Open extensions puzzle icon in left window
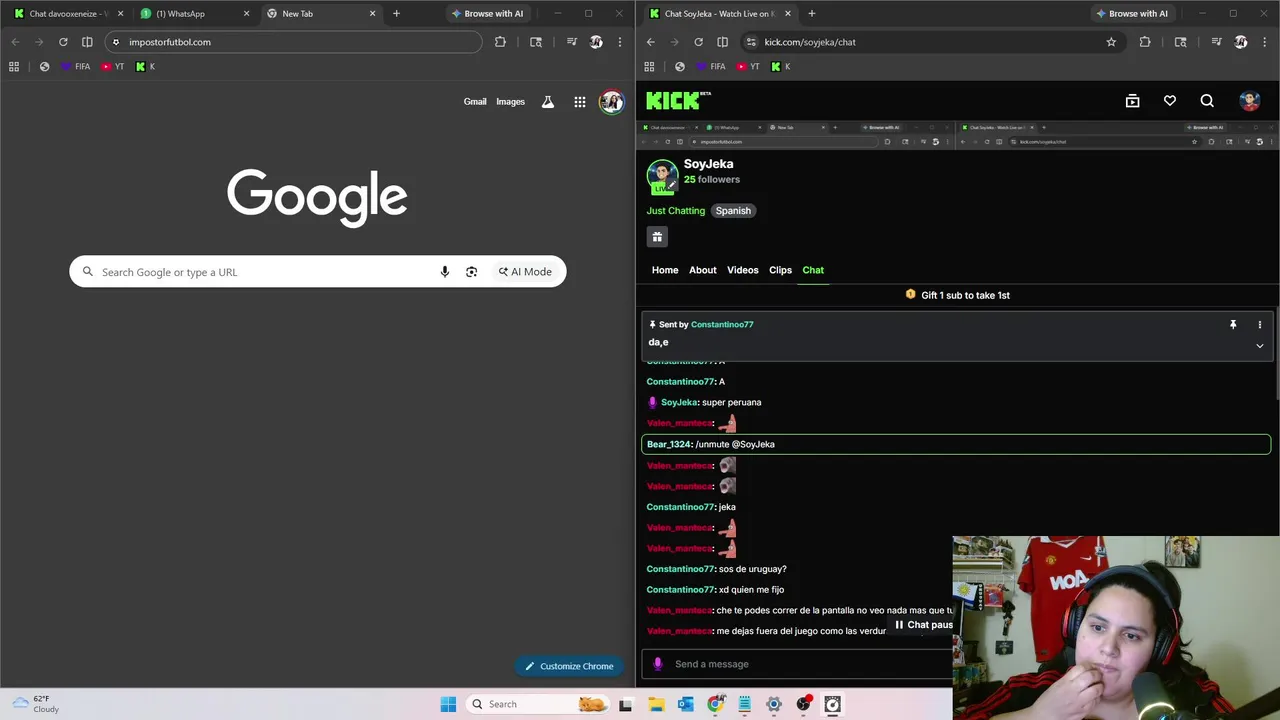 [500, 42]
